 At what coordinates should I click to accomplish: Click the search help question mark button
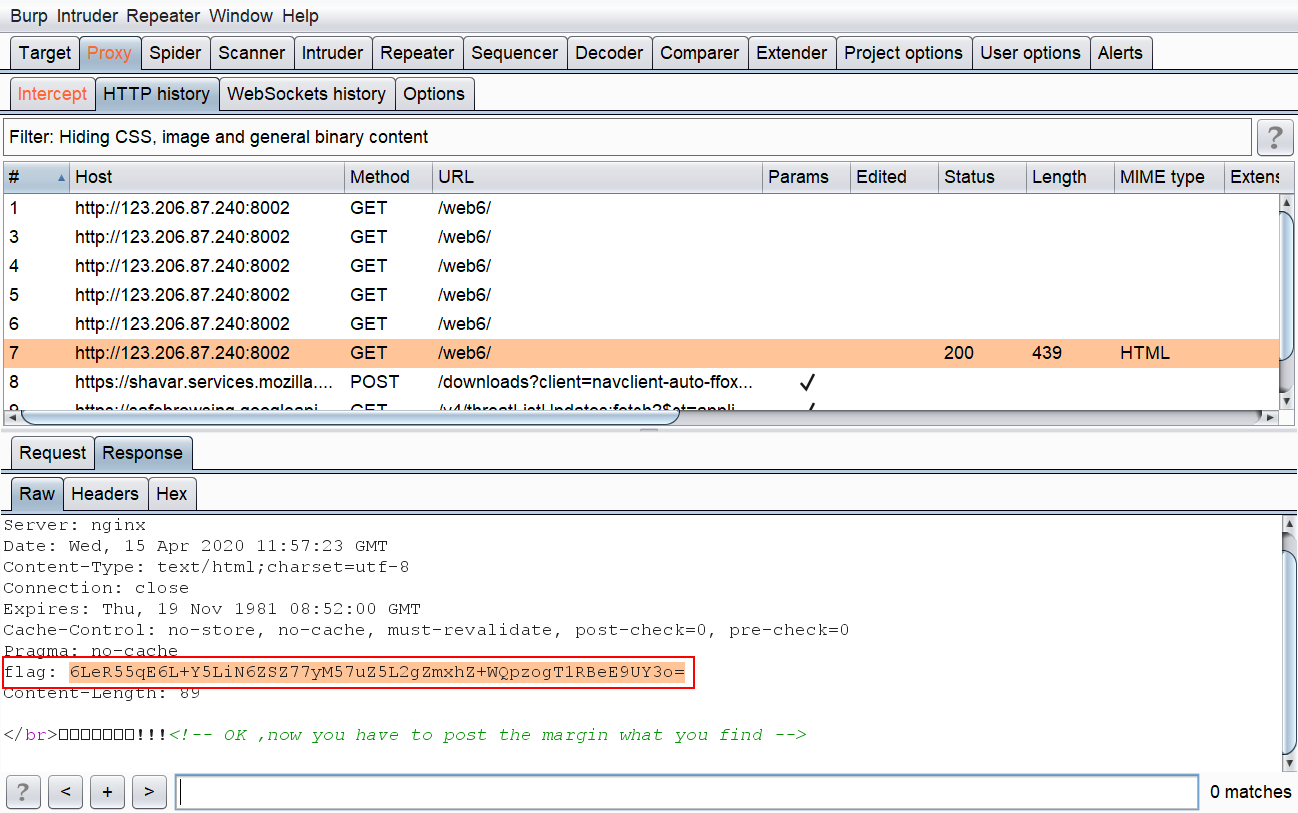[23, 792]
